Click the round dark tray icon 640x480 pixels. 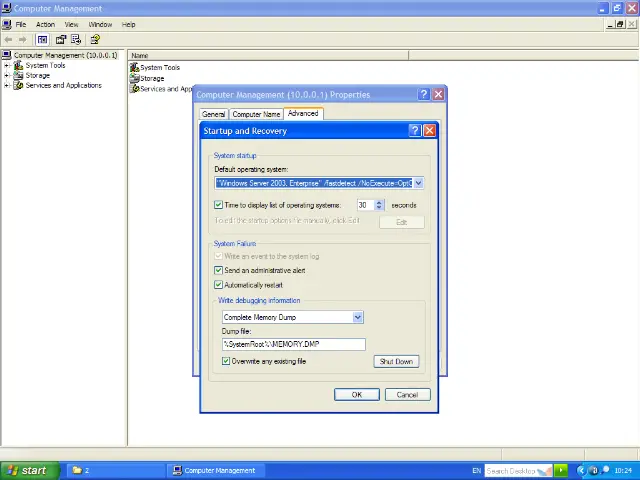pos(594,470)
